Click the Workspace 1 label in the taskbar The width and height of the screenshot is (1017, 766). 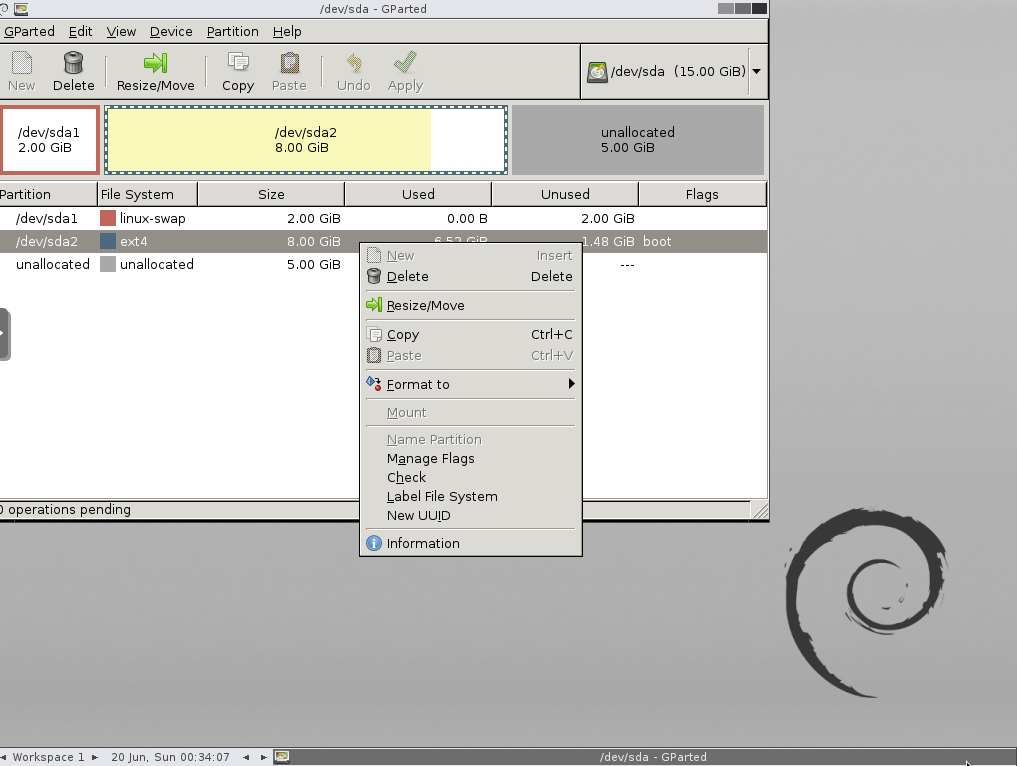pos(49,757)
